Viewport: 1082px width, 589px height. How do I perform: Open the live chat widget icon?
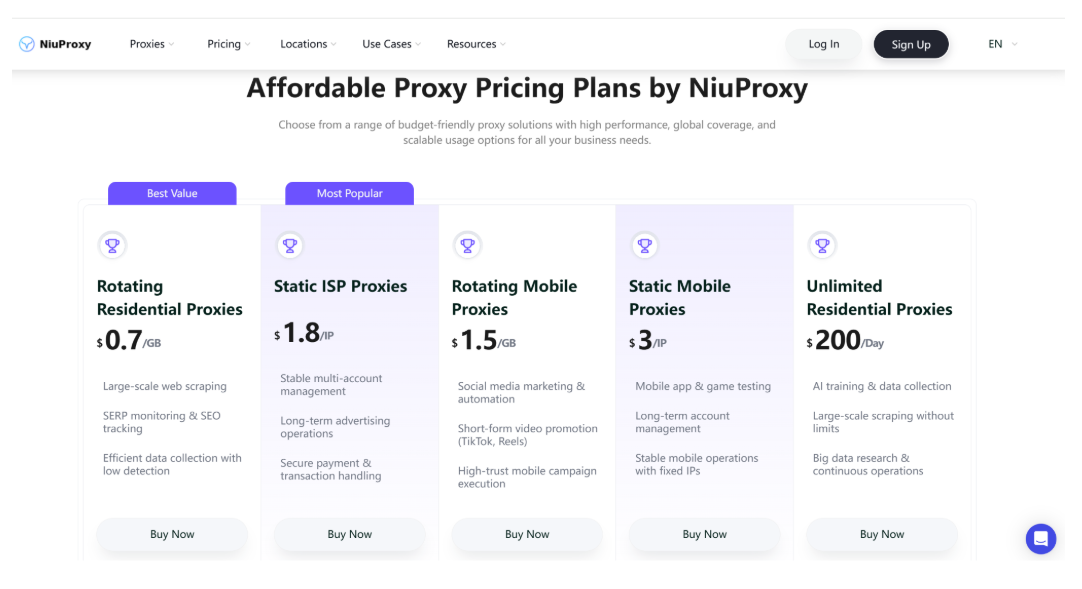tap(1041, 539)
